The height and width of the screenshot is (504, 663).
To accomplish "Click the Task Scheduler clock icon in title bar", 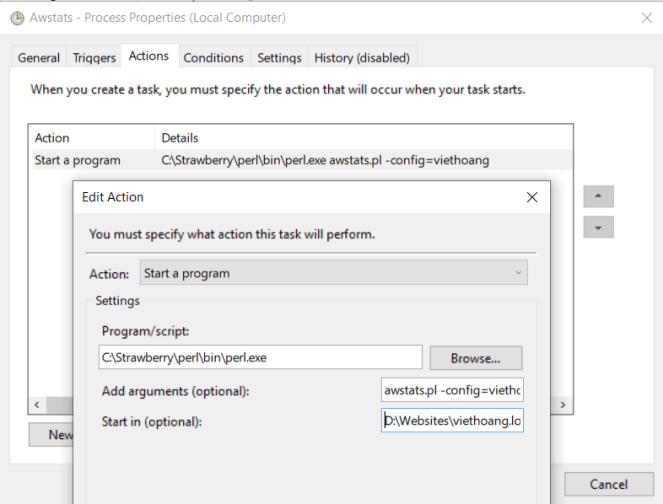I will (x=15, y=18).
